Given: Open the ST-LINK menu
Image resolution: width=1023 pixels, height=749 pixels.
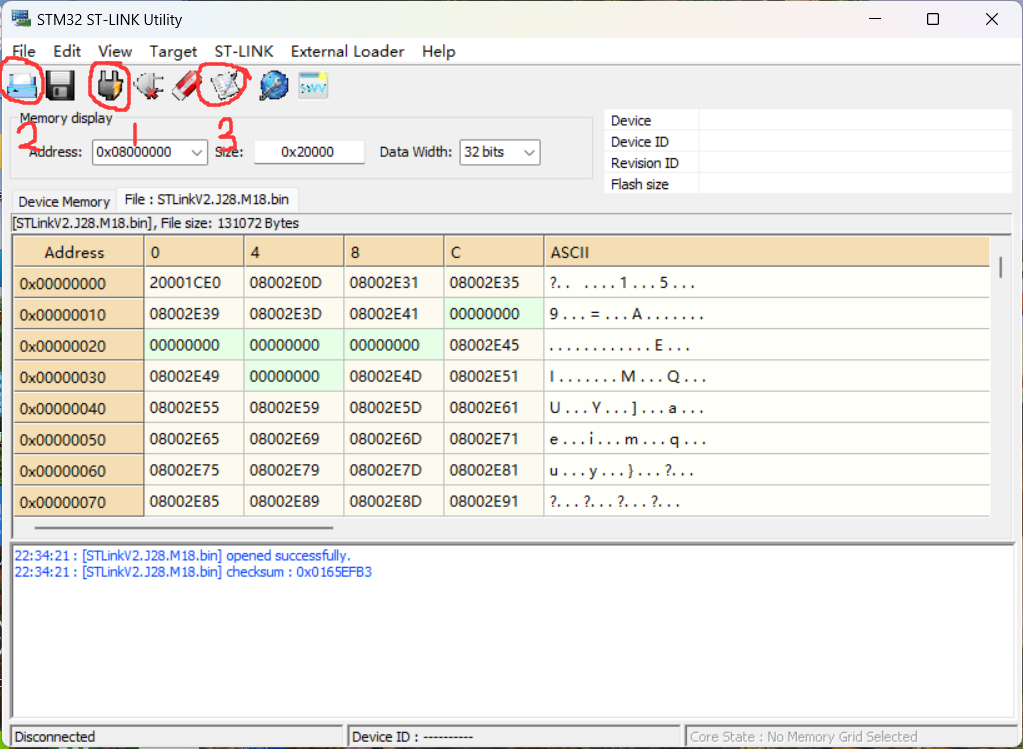Looking at the screenshot, I should tap(244, 51).
